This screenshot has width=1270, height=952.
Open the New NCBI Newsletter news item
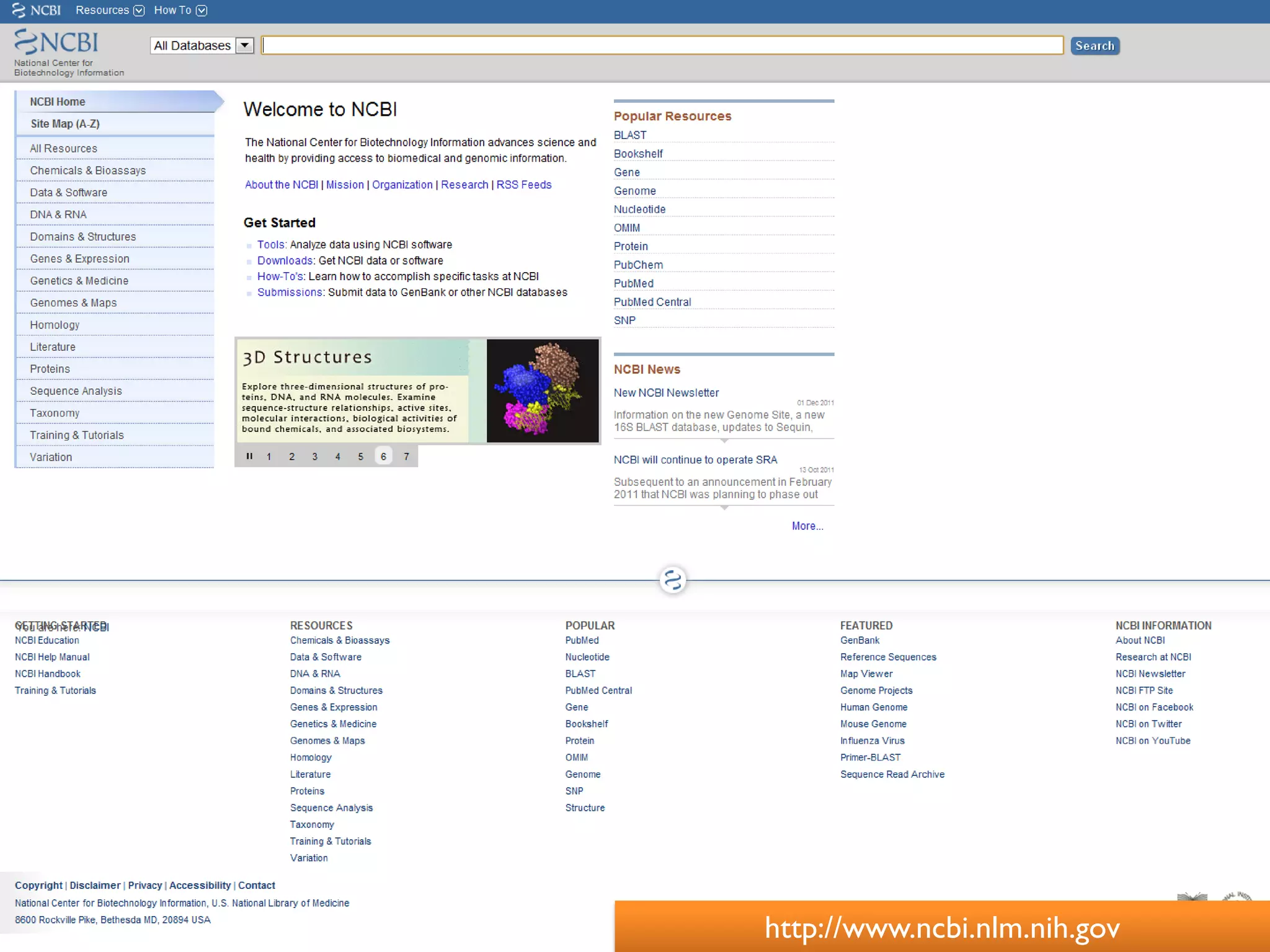[x=666, y=393]
